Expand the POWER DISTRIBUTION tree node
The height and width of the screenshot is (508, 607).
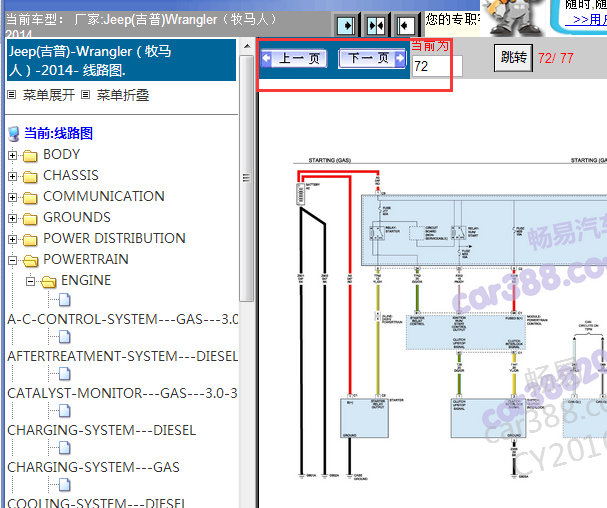click(12, 239)
